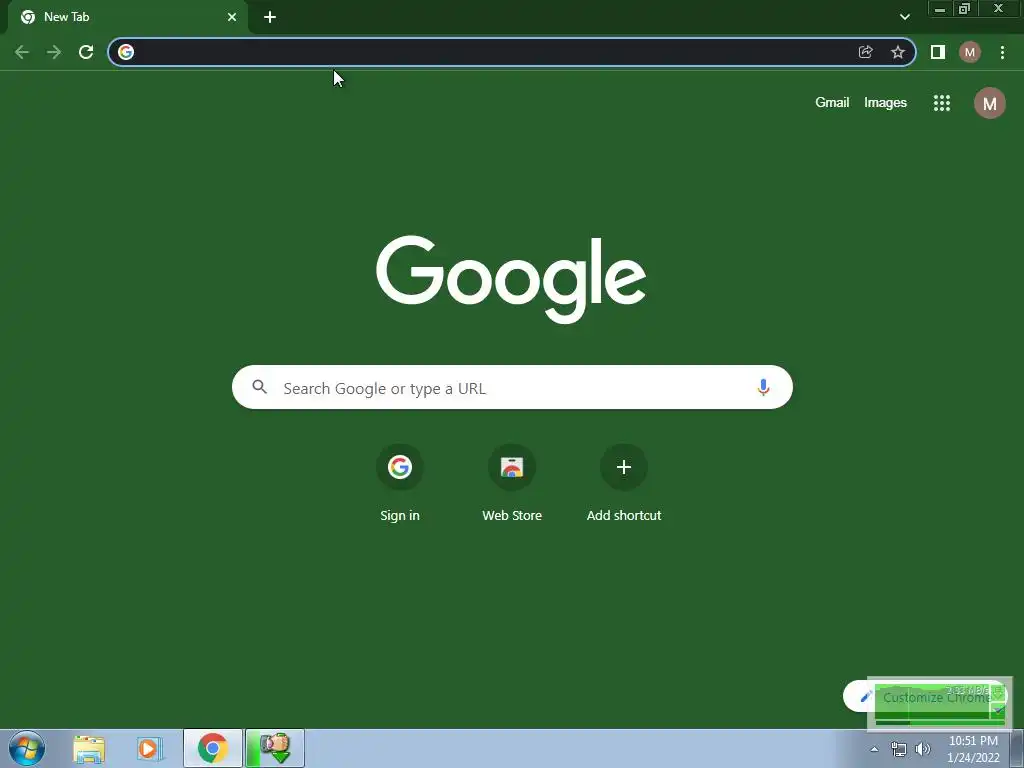Viewport: 1024px width, 768px height.
Task: Click the magnifier icon in search box
Action: click(259, 387)
